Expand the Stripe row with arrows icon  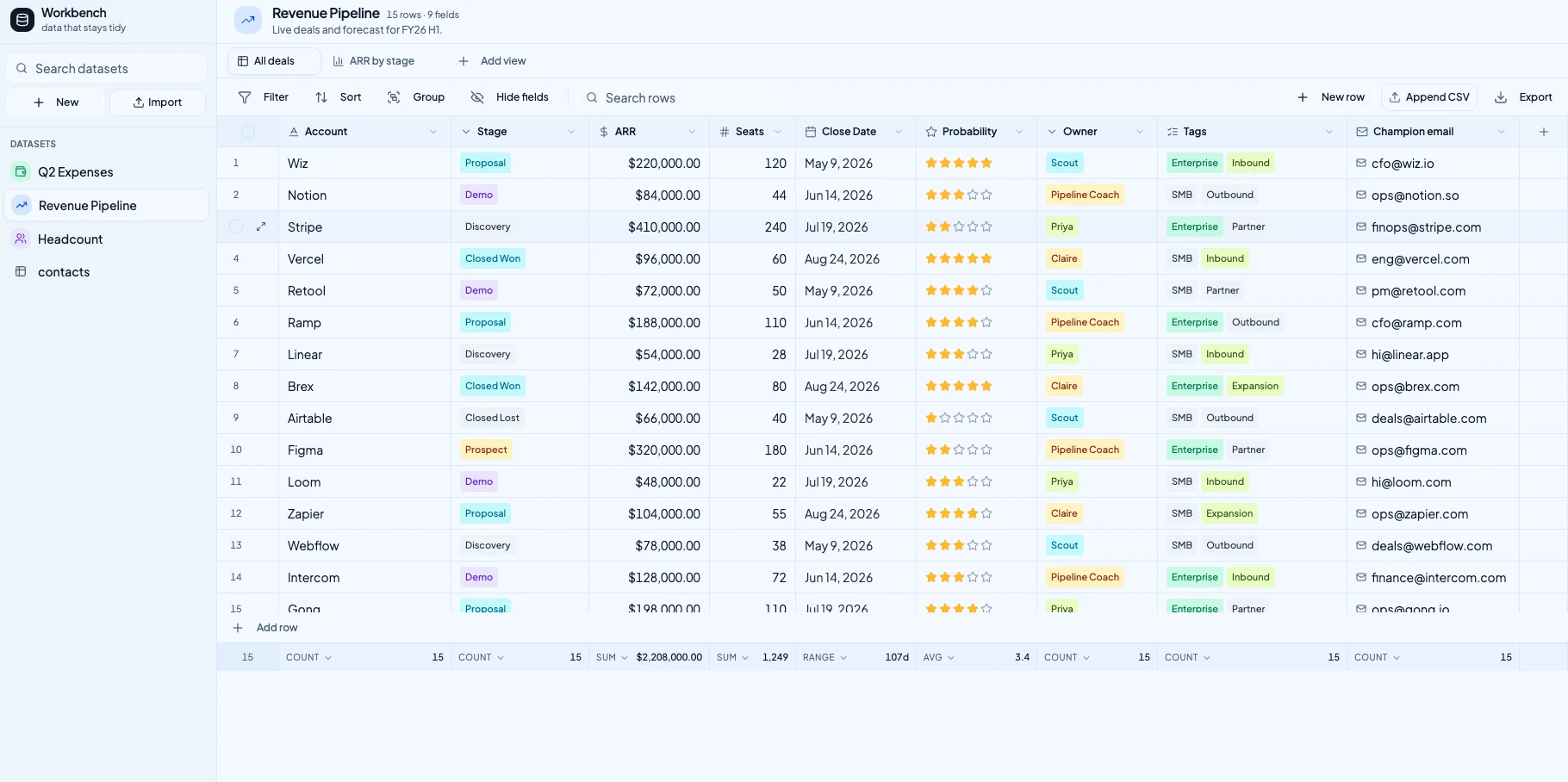click(261, 227)
